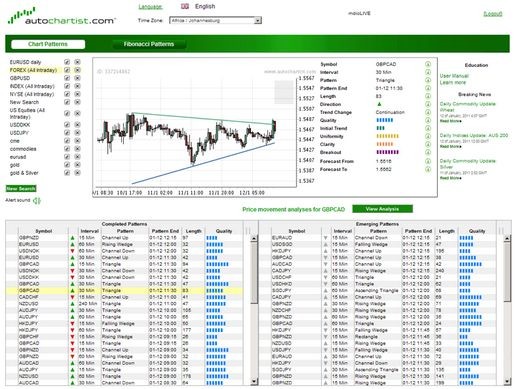Click the Logout link
Image resolution: width=516 pixels, height=389 pixels.
pyautogui.click(x=493, y=14)
